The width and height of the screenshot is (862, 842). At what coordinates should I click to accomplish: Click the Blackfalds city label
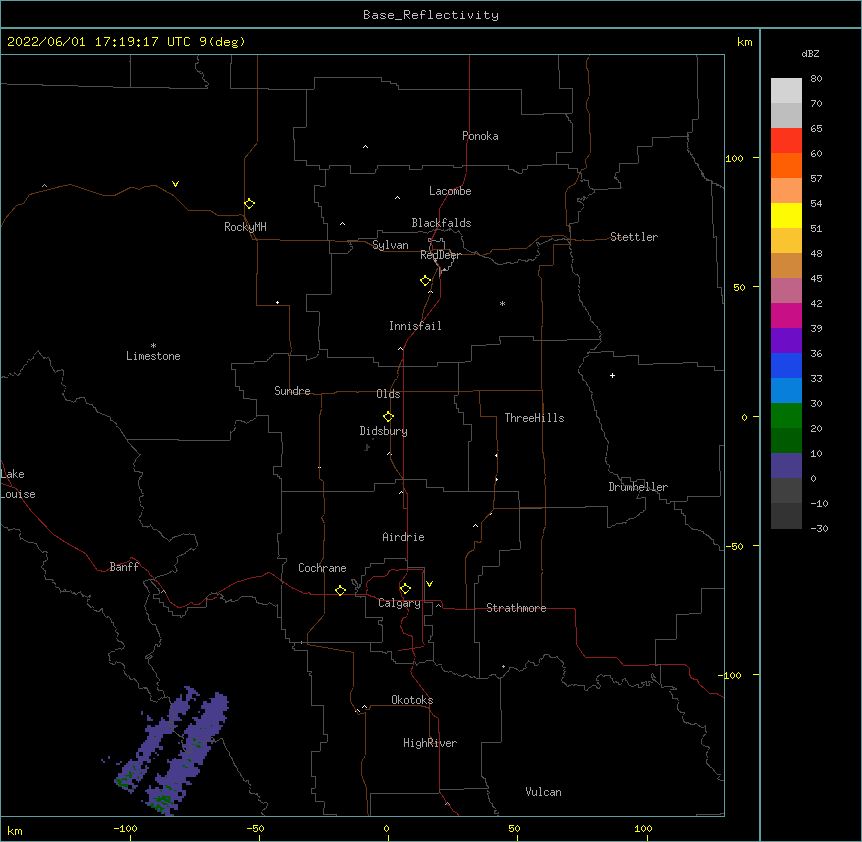coord(441,223)
